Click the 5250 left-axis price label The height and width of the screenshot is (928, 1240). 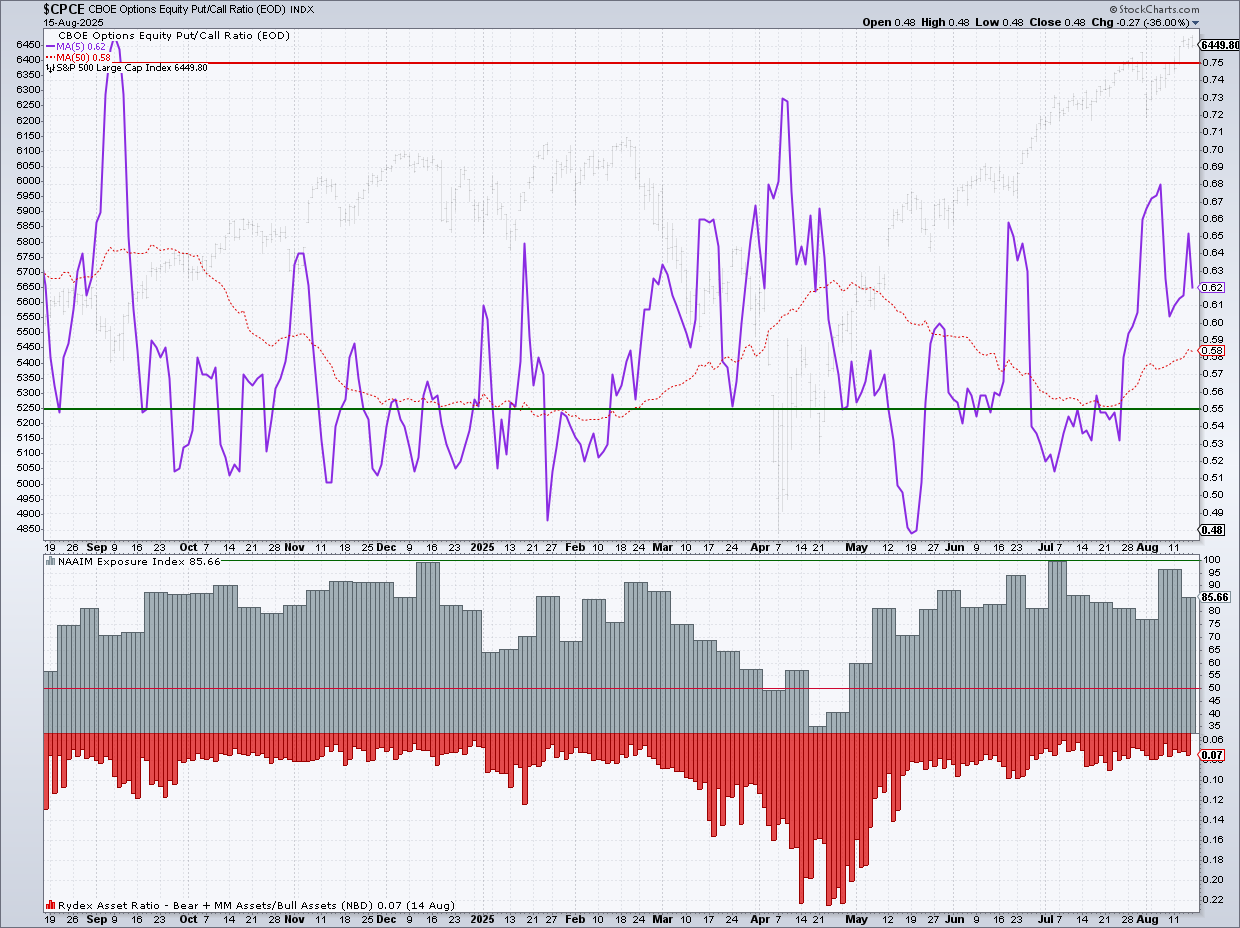tap(27, 408)
